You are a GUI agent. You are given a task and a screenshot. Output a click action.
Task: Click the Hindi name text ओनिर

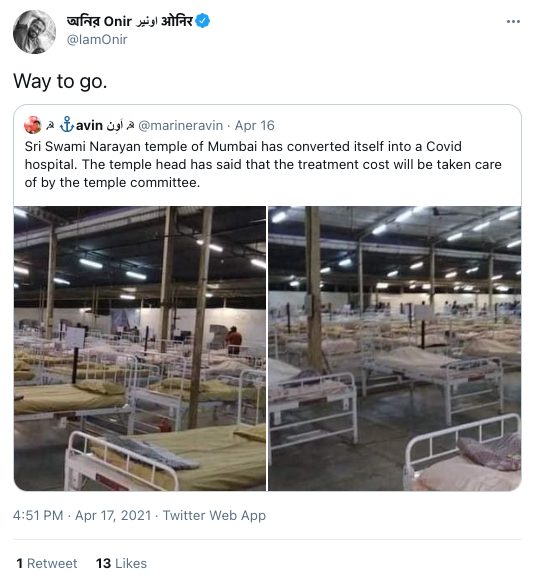[x=177, y=21]
